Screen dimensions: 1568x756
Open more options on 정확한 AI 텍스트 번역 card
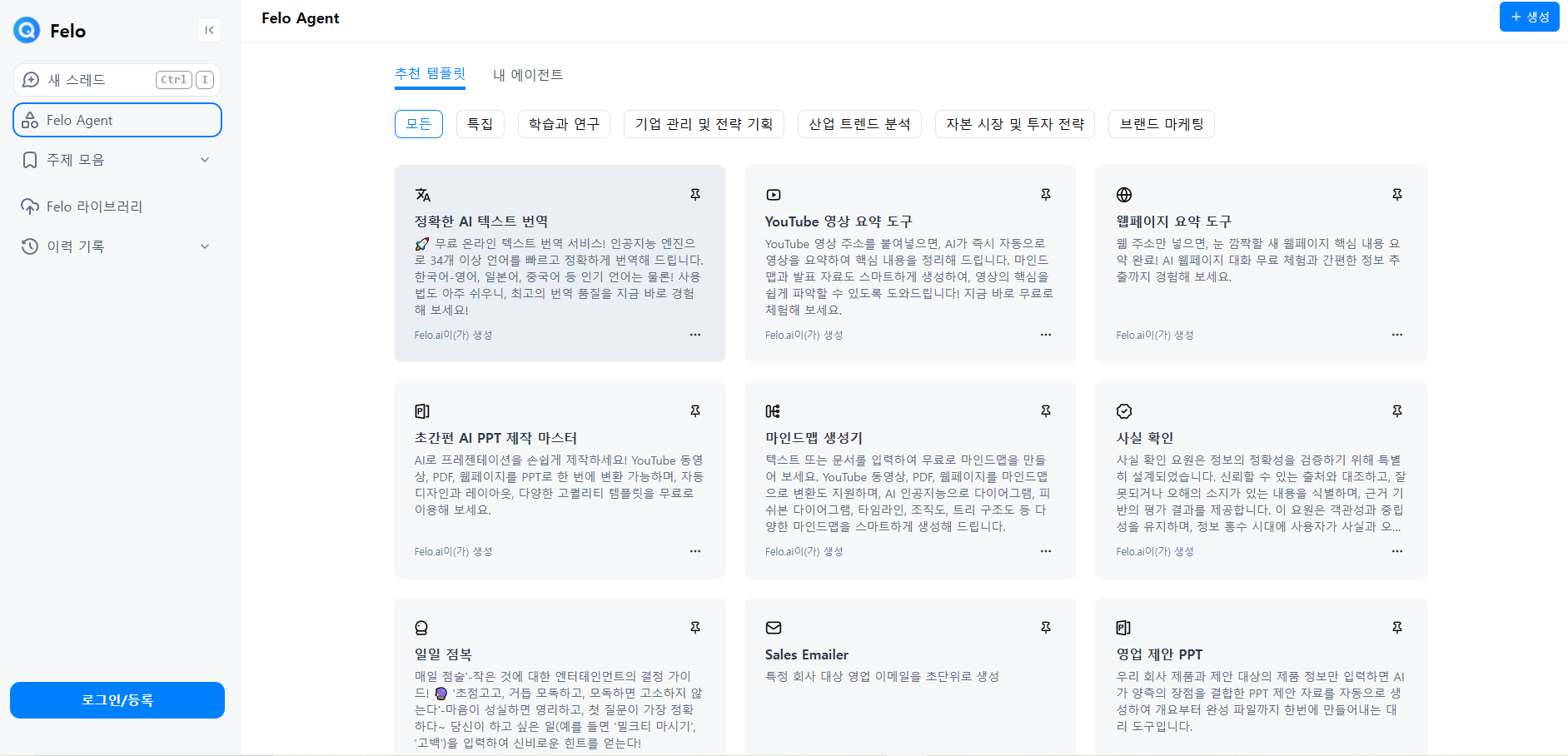coord(695,335)
